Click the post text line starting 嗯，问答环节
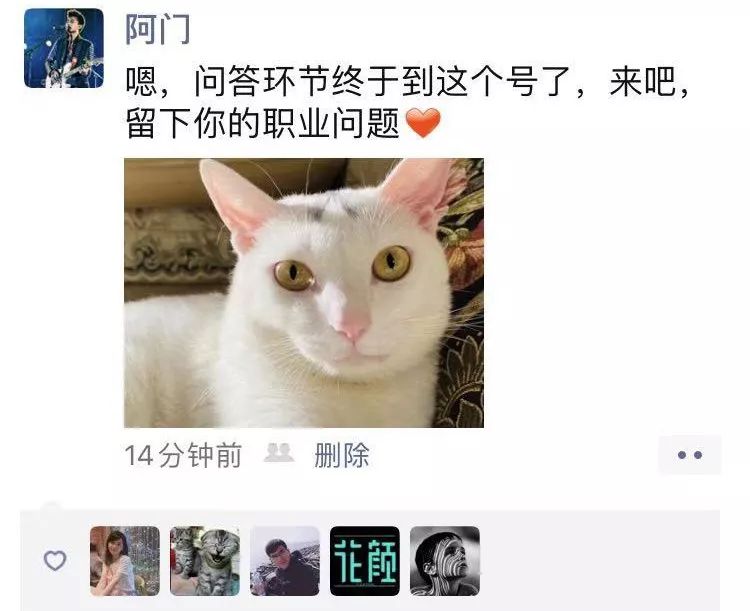Image resolution: width=750 pixels, height=611 pixels. 407,81
